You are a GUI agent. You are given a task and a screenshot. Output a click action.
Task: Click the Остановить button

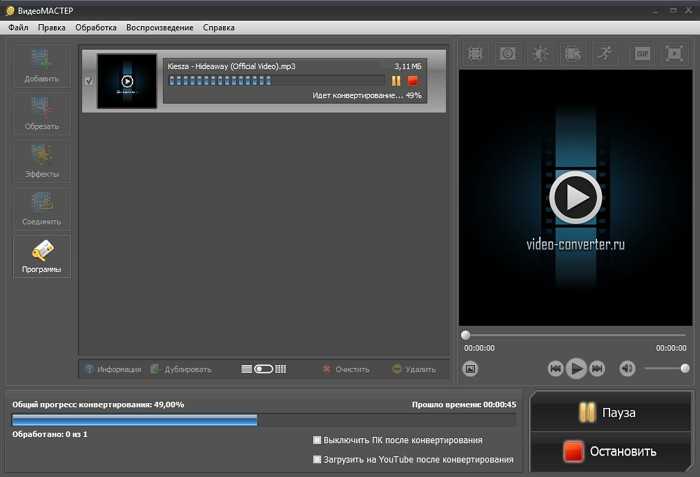(x=610, y=451)
